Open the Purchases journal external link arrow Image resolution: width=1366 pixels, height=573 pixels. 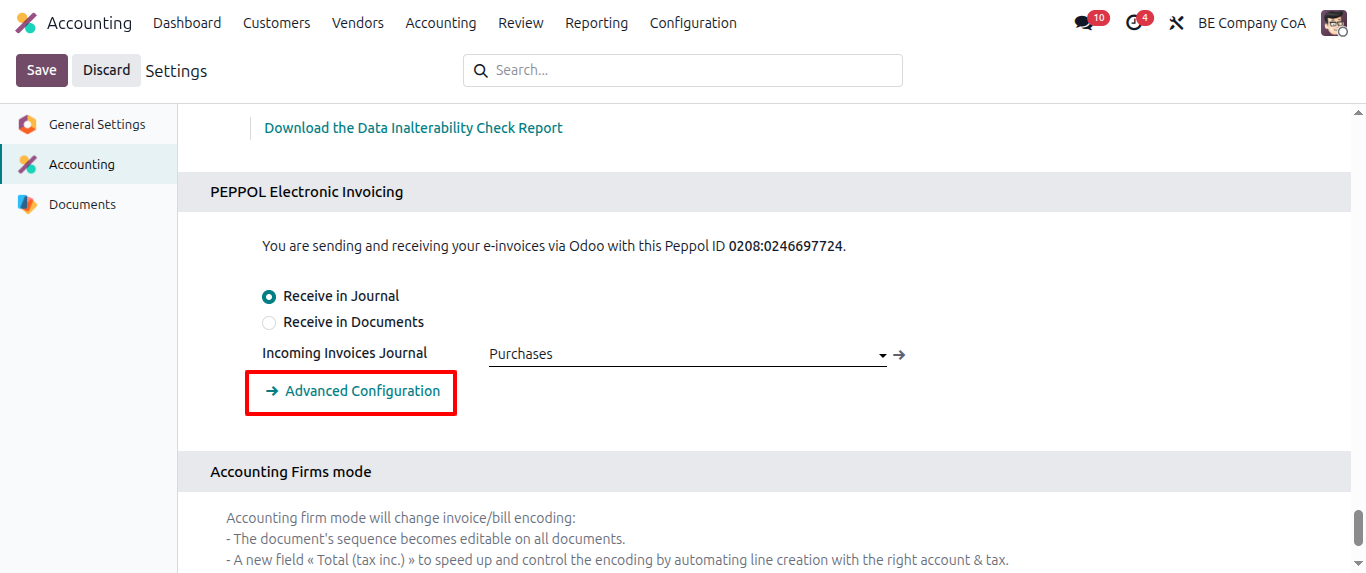click(899, 354)
